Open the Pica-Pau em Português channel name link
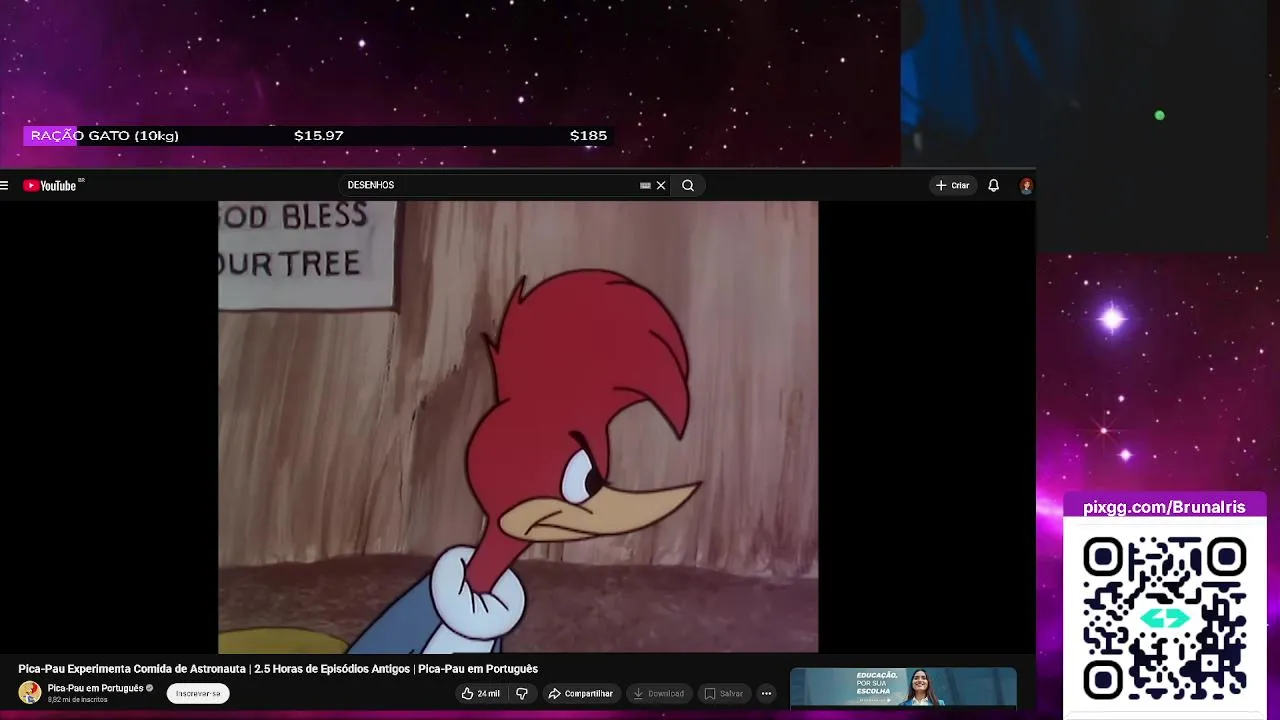 [95, 688]
